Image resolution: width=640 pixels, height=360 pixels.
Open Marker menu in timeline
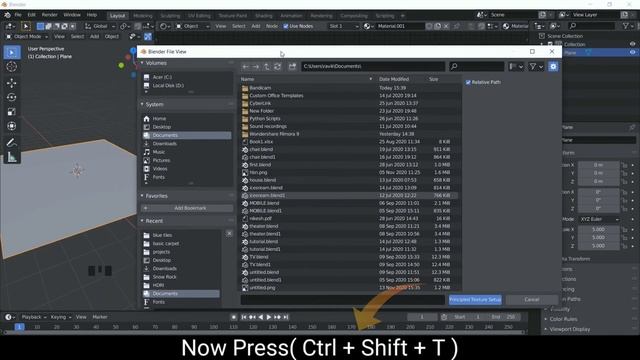tap(100, 317)
